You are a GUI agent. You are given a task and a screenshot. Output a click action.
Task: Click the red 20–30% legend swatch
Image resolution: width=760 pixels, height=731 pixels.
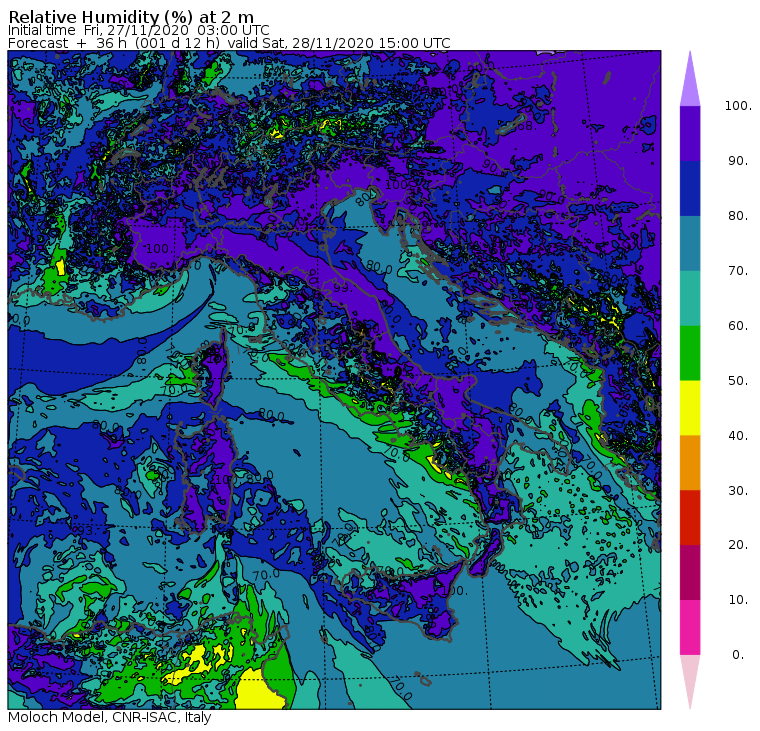pyautogui.click(x=690, y=518)
